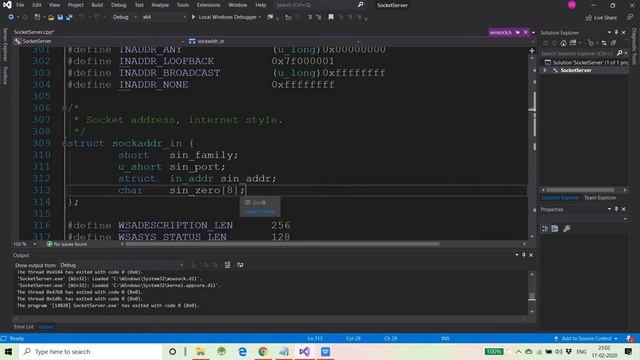Toggle the bookmark toolbar icon

pos(331,17)
